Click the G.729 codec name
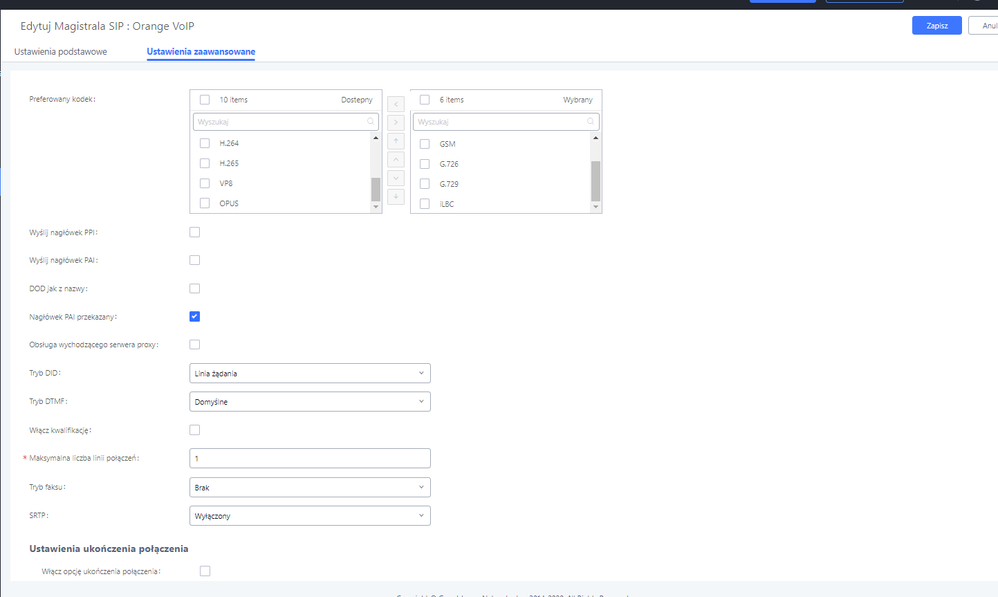This screenshot has width=998, height=597. (x=449, y=184)
